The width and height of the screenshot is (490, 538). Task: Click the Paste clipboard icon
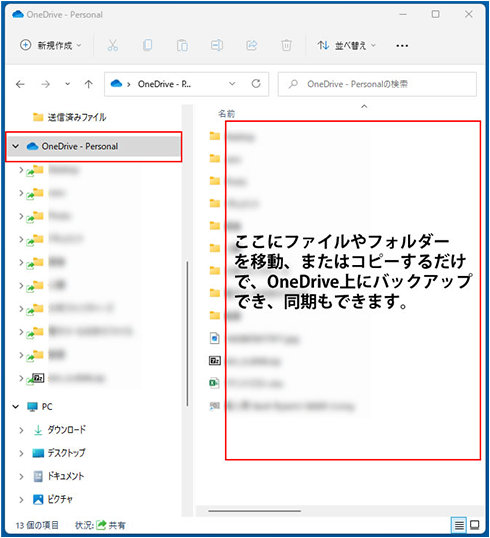coord(182,45)
